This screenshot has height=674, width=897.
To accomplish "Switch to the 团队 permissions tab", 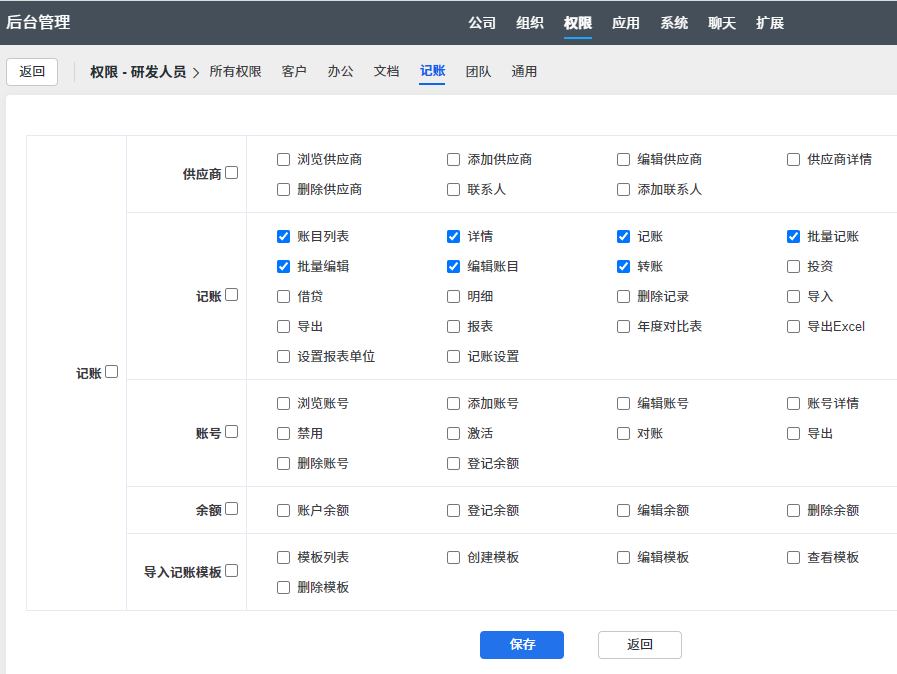I will 478,72.
